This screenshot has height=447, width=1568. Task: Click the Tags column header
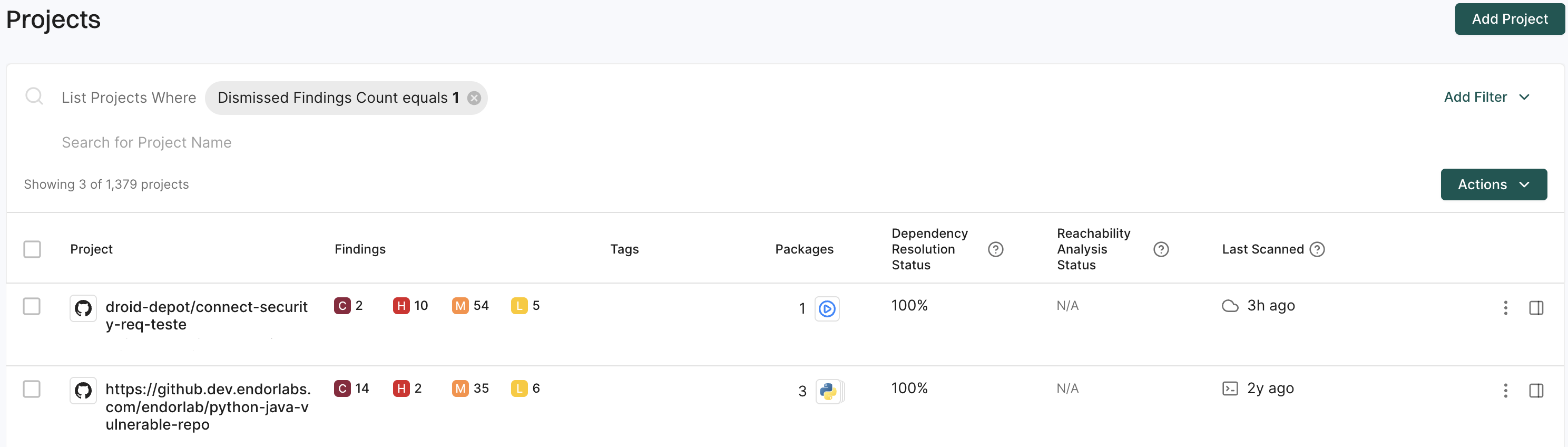coord(624,250)
